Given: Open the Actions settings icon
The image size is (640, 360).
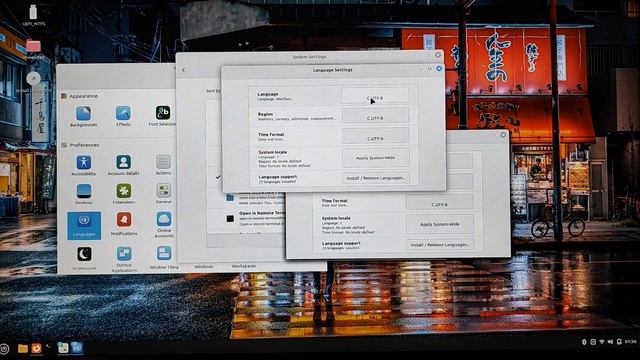Looking at the screenshot, I should (163, 165).
